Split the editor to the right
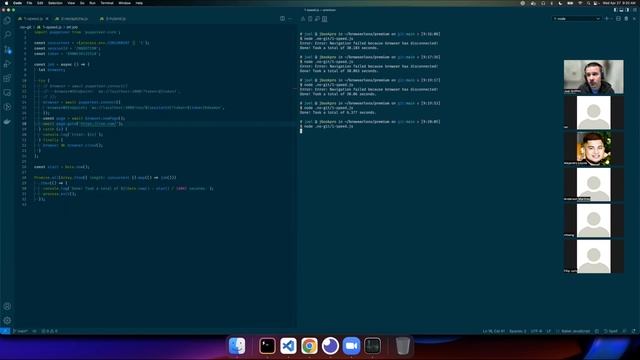 coord(282,19)
